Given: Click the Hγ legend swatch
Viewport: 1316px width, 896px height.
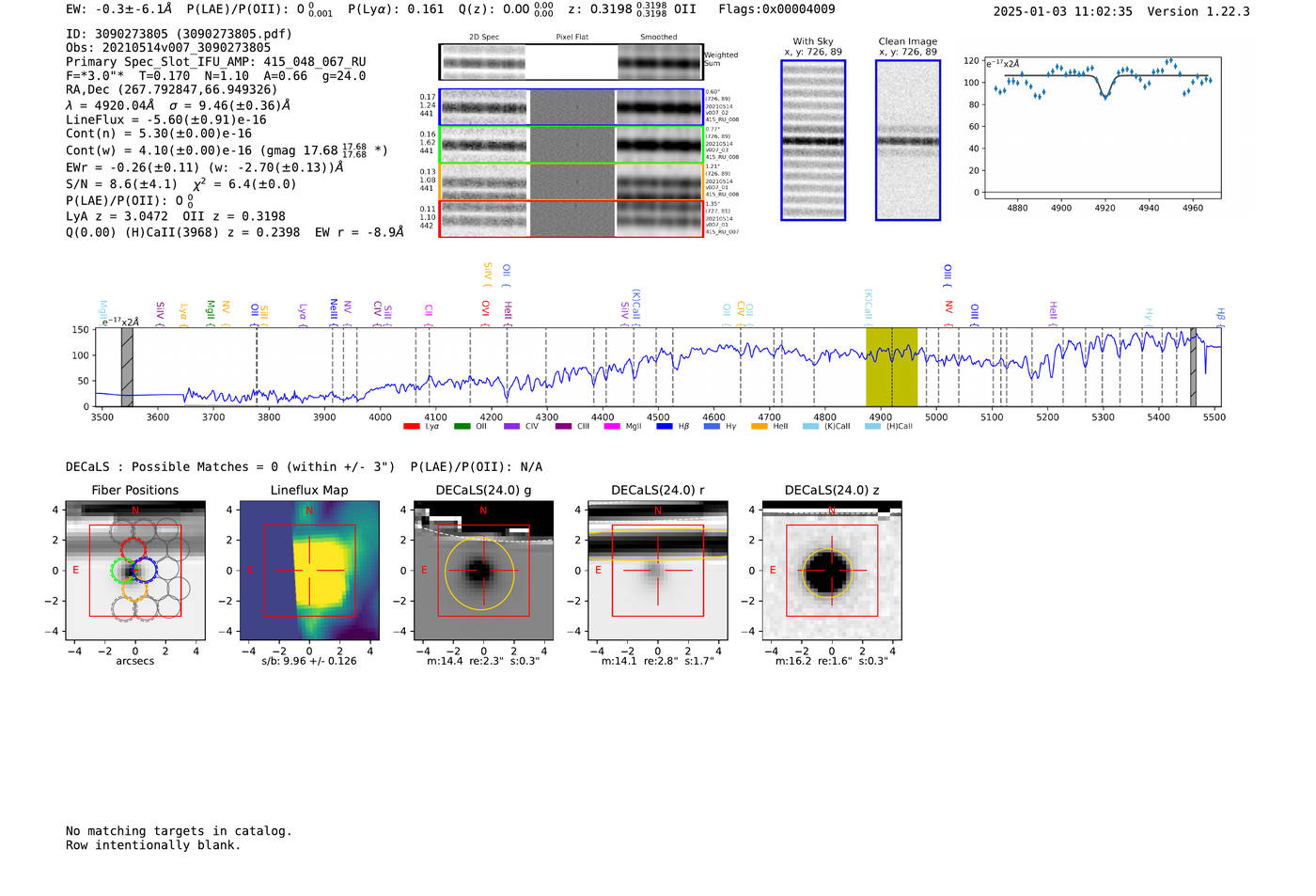Looking at the screenshot, I should point(713,427).
